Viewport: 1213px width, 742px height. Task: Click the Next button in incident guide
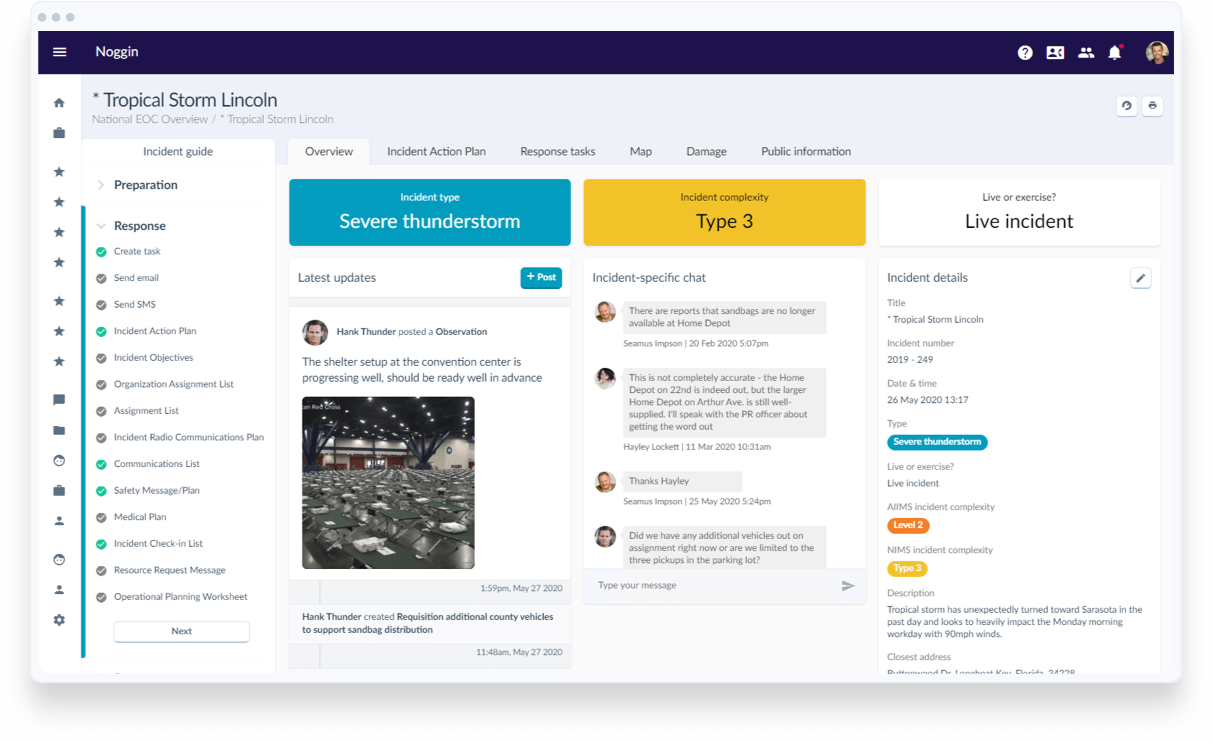point(181,632)
